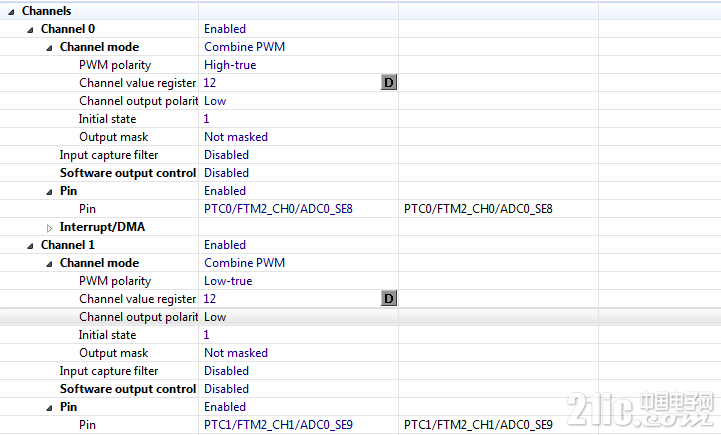721x435 pixels.
Task: Collapse Channel 1's Channel mode group
Action: [x=49, y=264]
